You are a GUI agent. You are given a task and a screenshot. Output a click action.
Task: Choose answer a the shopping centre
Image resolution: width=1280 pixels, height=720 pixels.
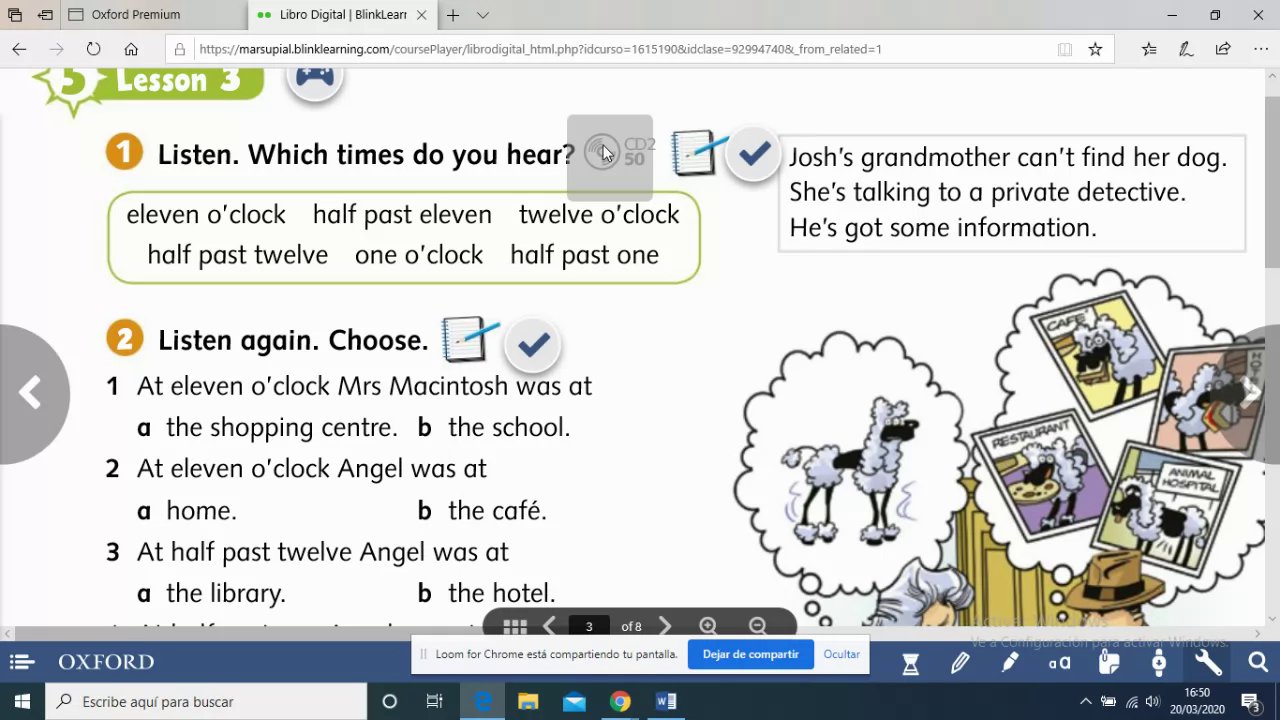click(267, 427)
